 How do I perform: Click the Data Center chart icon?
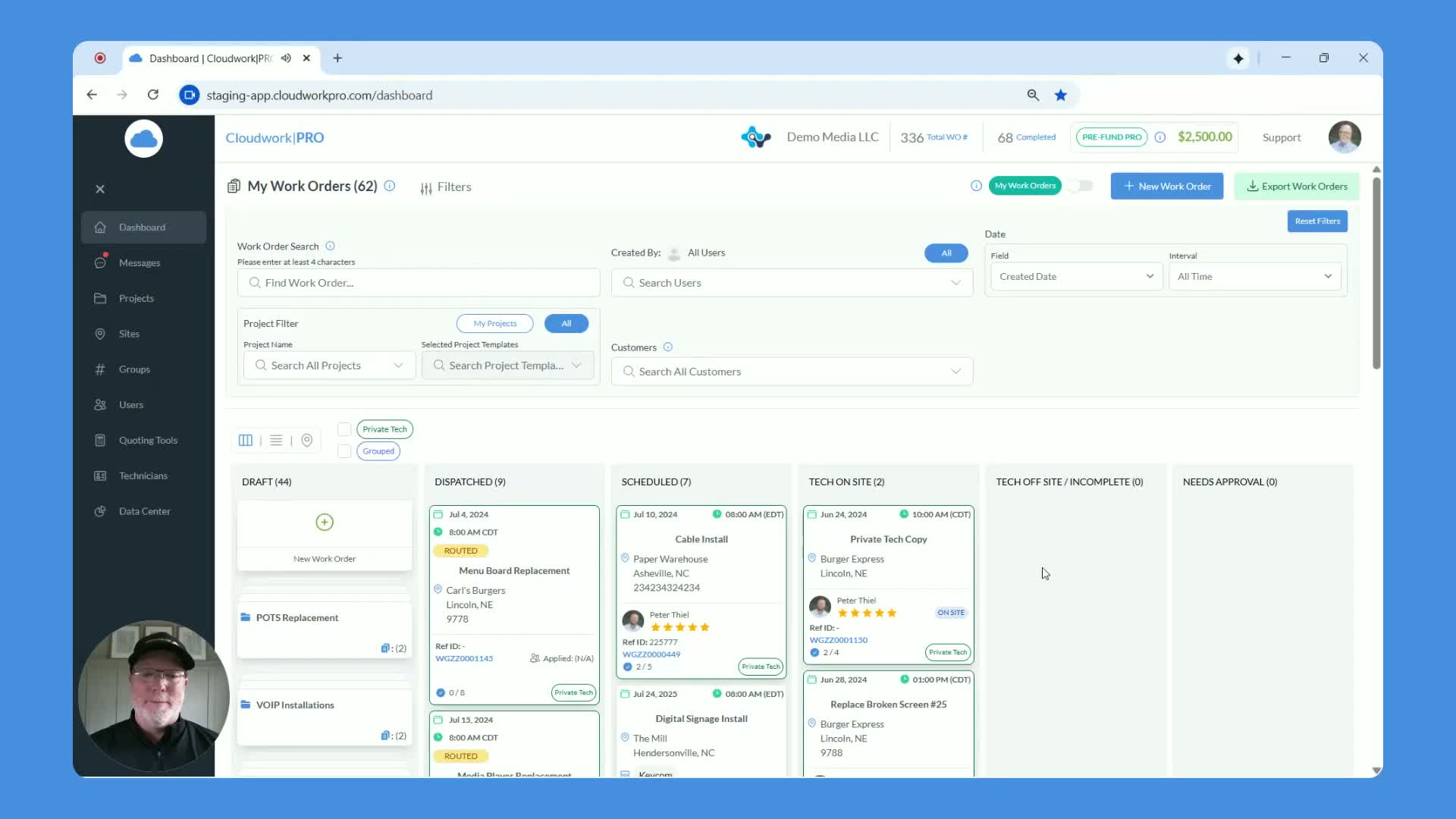(100, 512)
